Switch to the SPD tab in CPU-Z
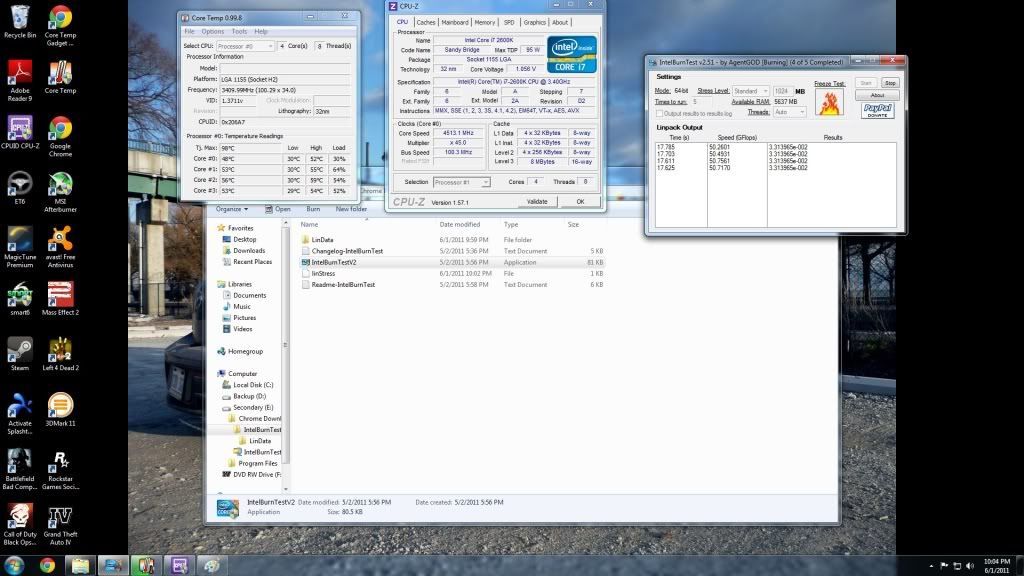Viewport: 1024px width, 576px height. (x=509, y=22)
